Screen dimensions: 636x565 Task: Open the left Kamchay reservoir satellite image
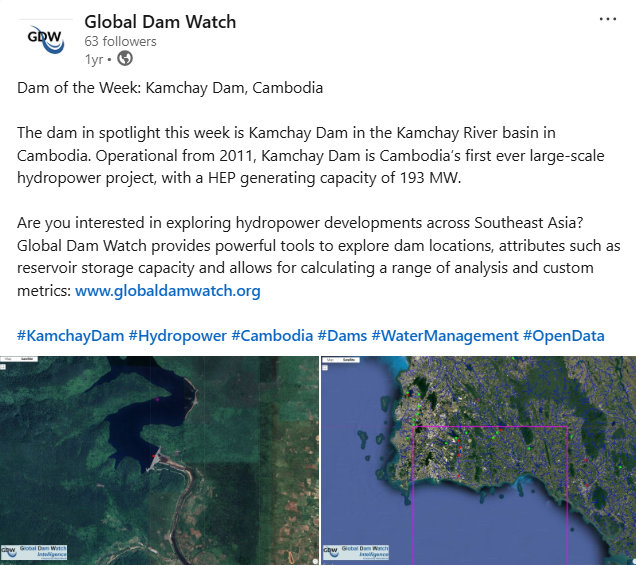(x=158, y=460)
